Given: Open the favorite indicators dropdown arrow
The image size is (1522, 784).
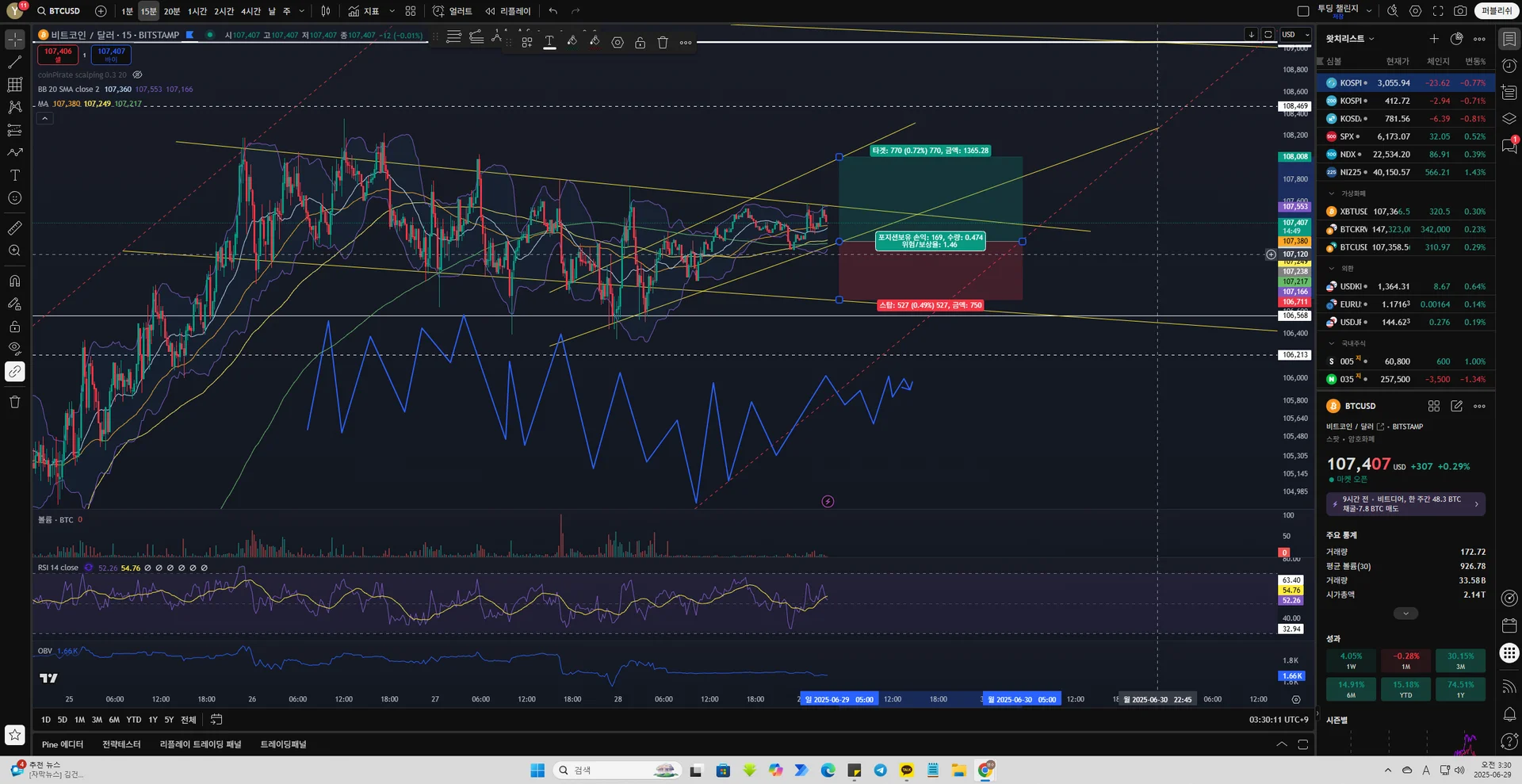Looking at the screenshot, I should 392,11.
